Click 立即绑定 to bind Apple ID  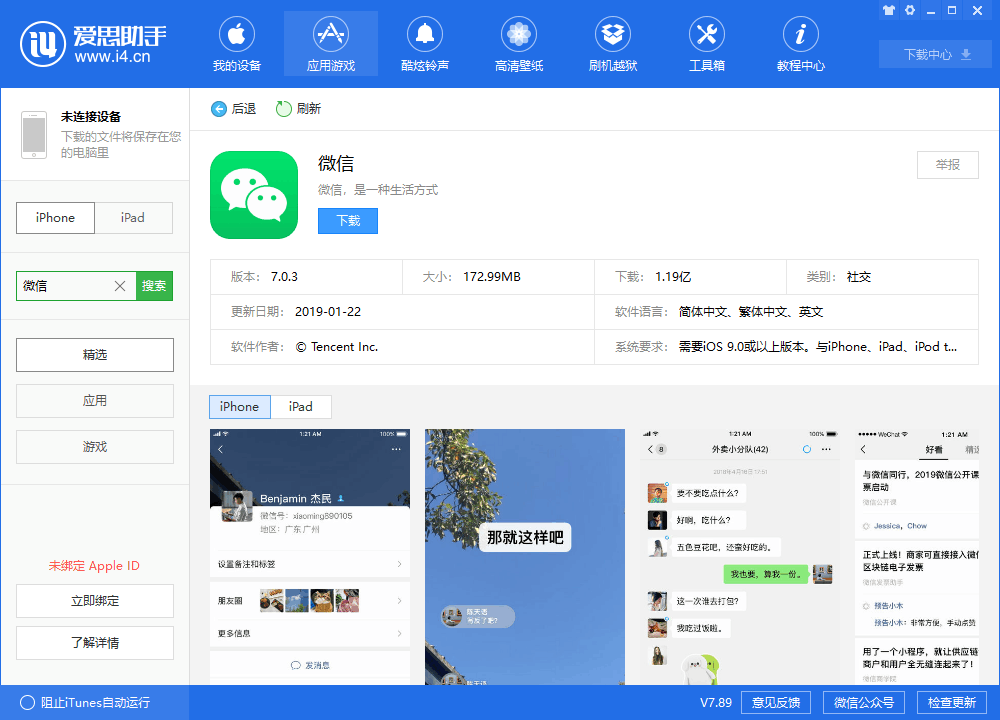[95, 601]
